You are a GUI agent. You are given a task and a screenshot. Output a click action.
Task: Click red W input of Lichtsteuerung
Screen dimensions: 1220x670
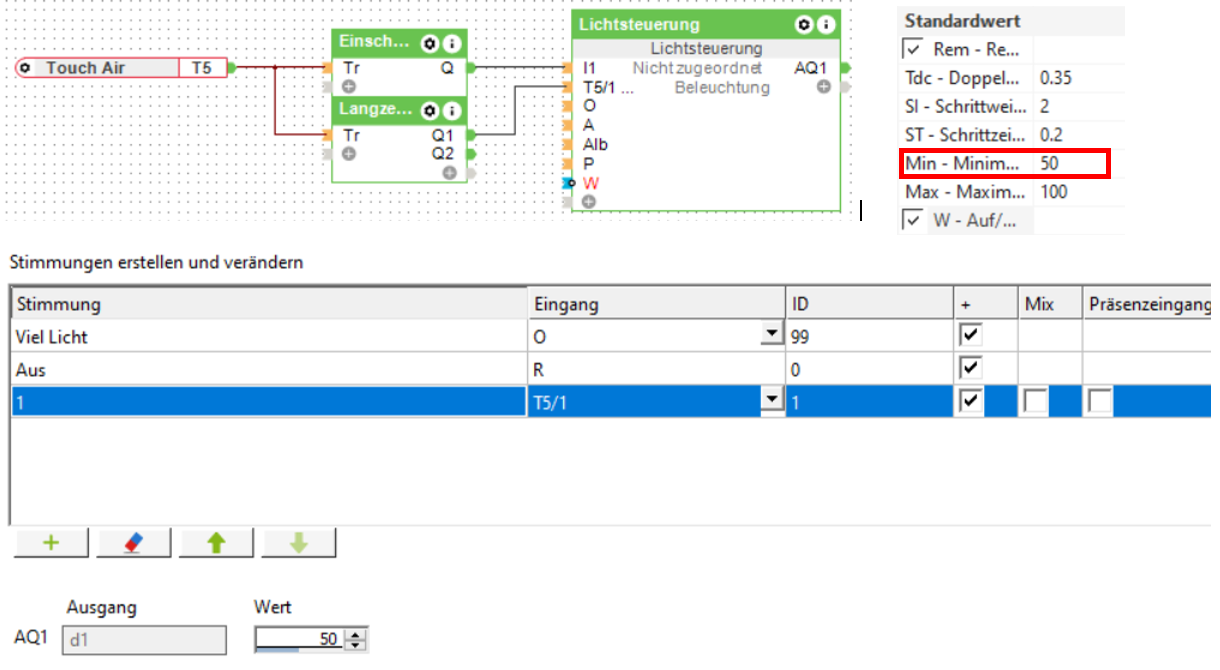coord(591,182)
